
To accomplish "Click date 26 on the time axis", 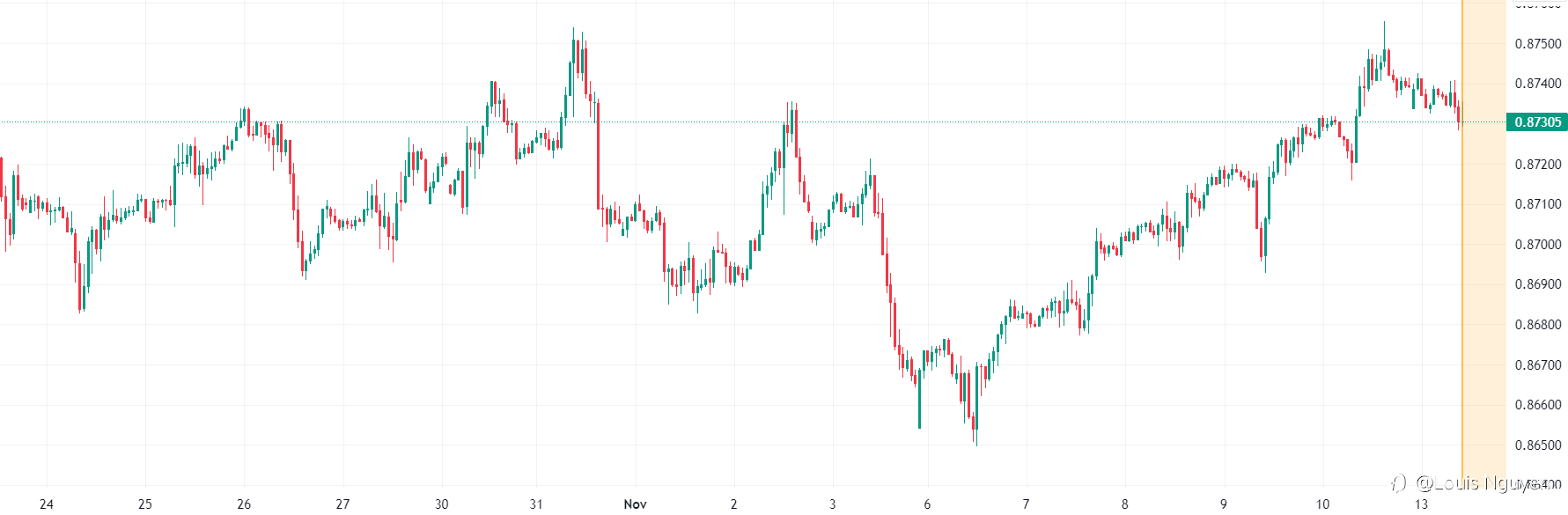I will pos(244,504).
